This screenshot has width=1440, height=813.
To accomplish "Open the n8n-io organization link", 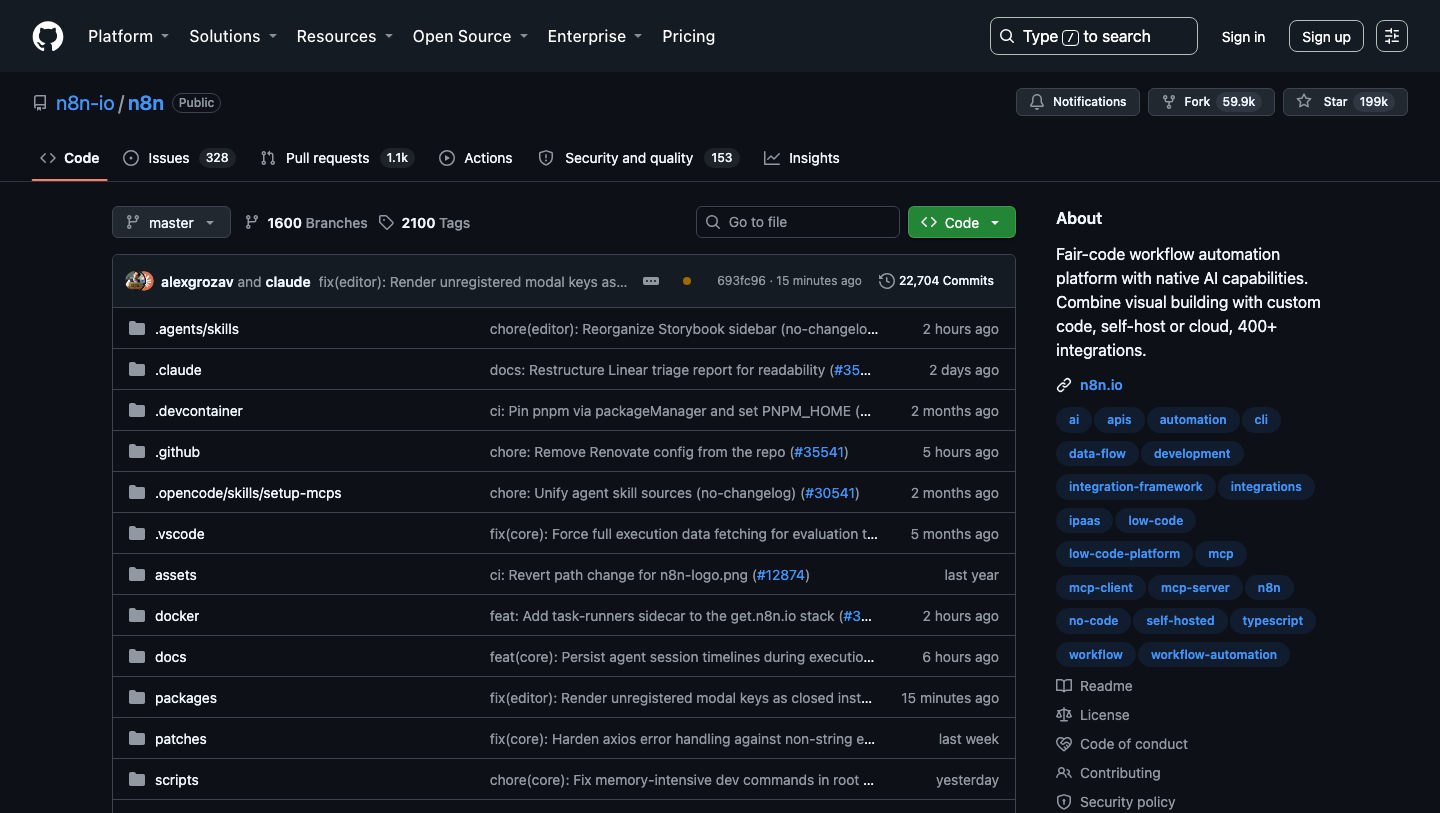I will (x=85, y=103).
